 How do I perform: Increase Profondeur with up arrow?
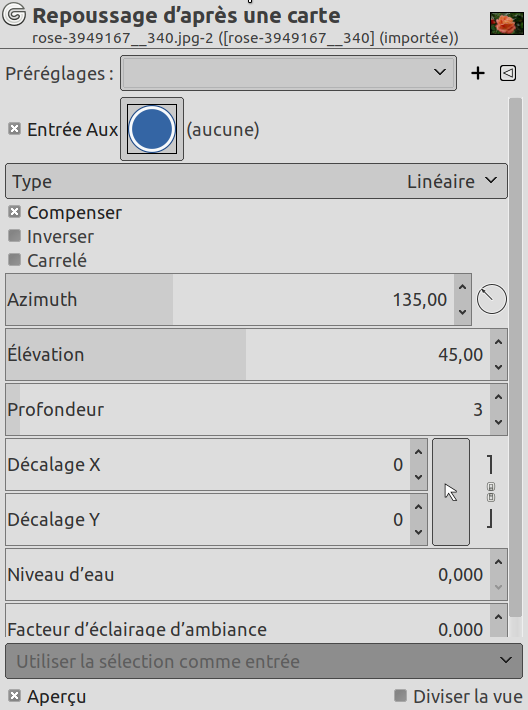click(499, 397)
